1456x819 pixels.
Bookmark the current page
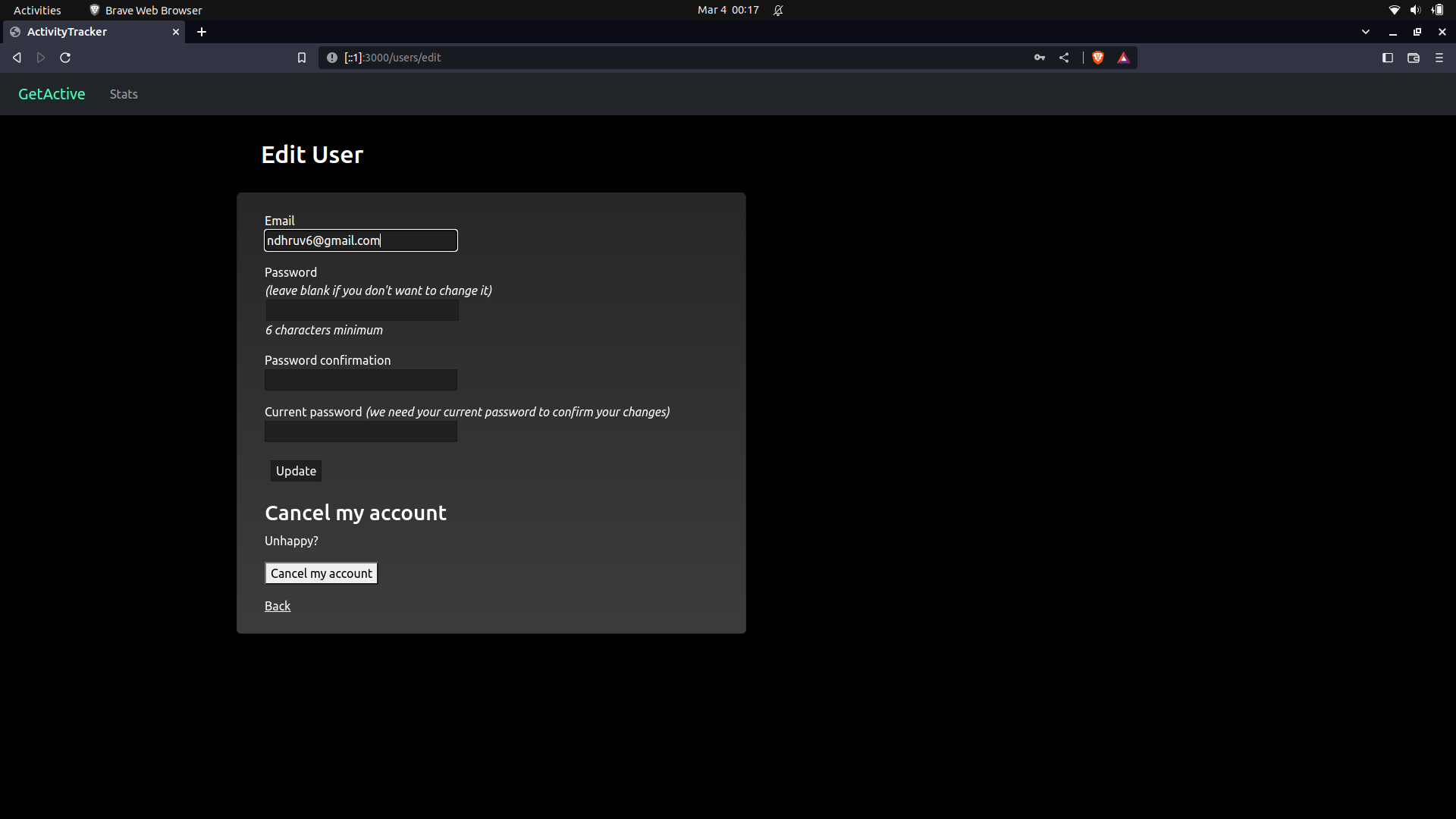tap(301, 57)
